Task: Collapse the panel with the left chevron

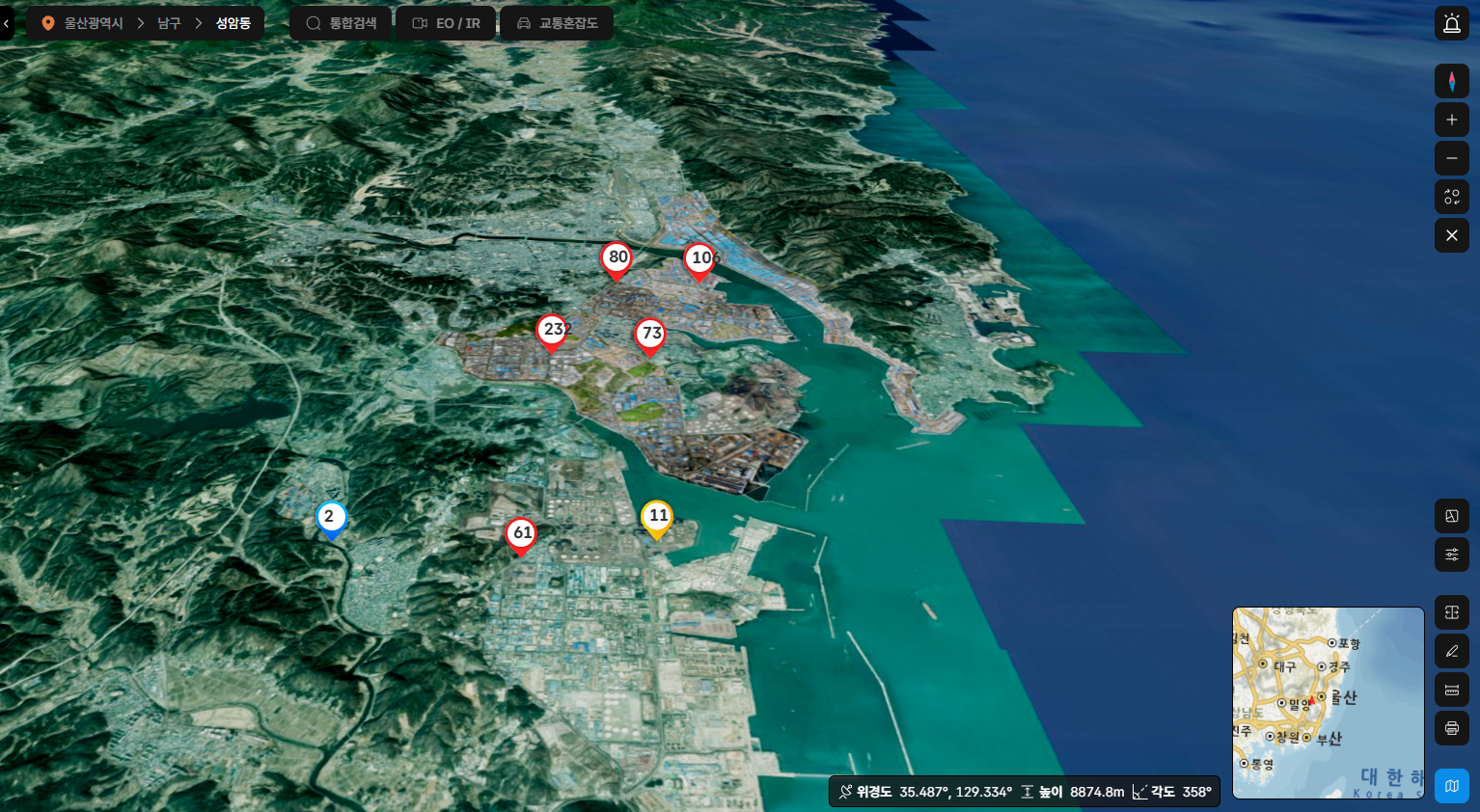Action: (x=6, y=23)
